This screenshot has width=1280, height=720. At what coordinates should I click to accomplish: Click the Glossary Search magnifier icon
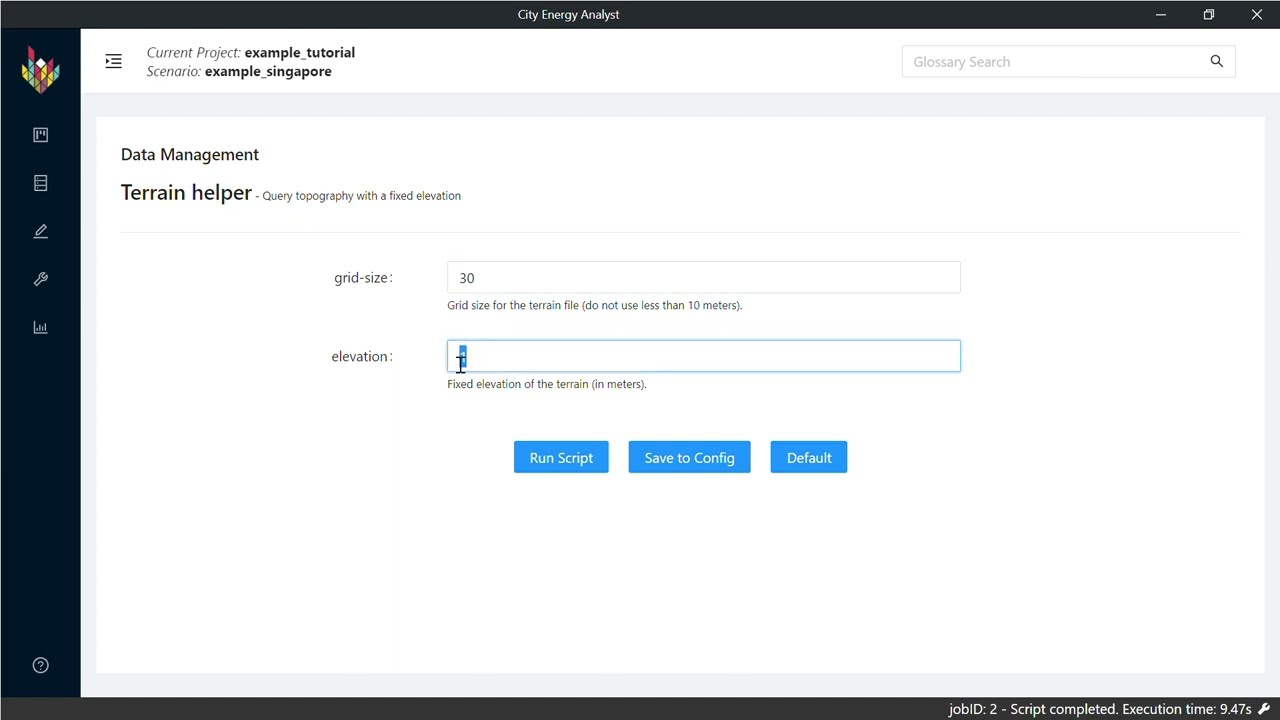pos(1217,62)
